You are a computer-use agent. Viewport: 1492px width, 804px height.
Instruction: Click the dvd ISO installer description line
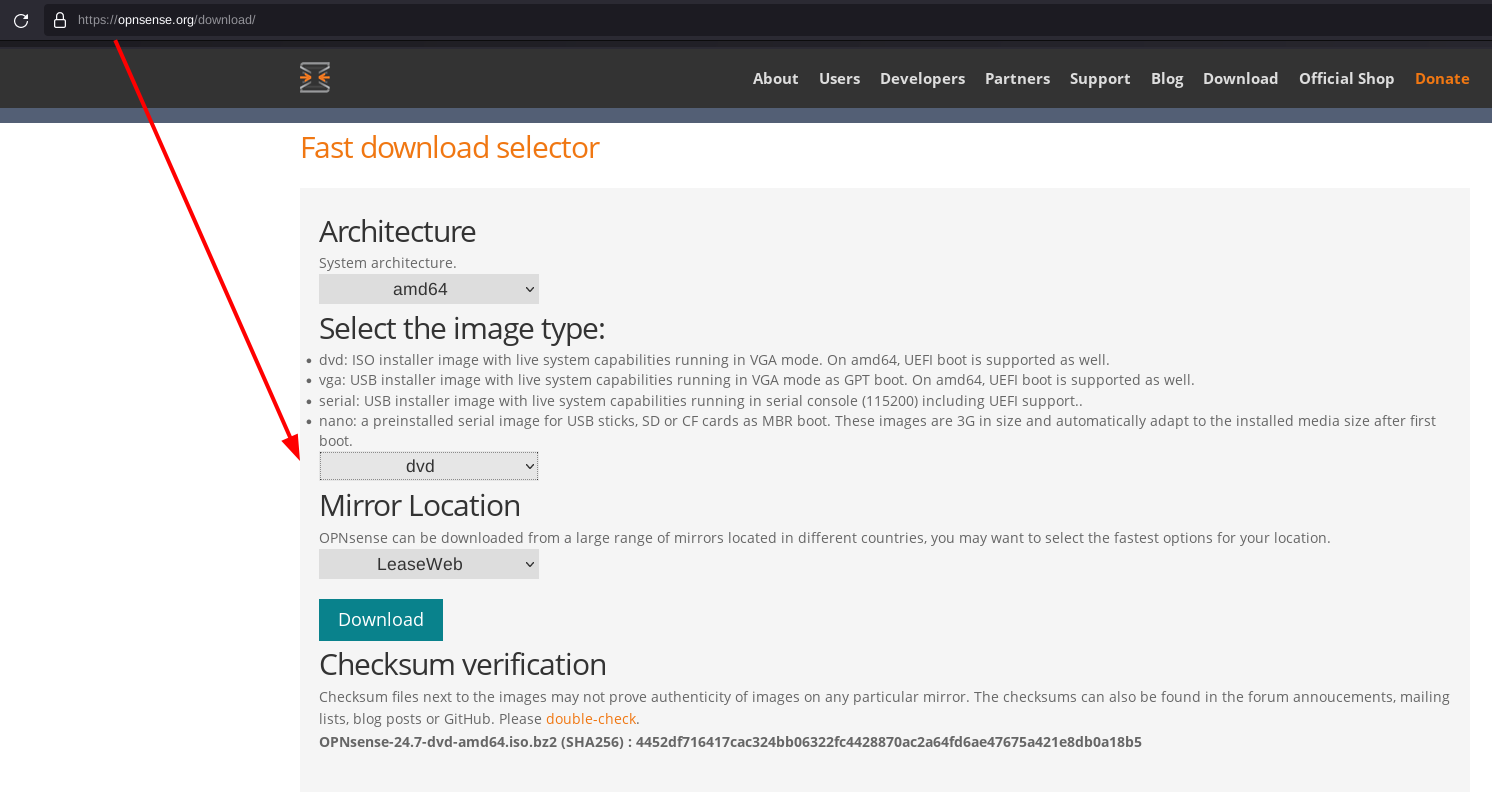coord(714,360)
